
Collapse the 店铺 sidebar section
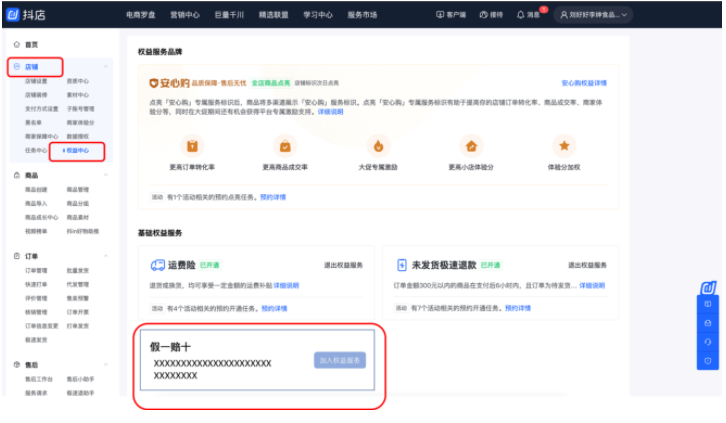107,66
